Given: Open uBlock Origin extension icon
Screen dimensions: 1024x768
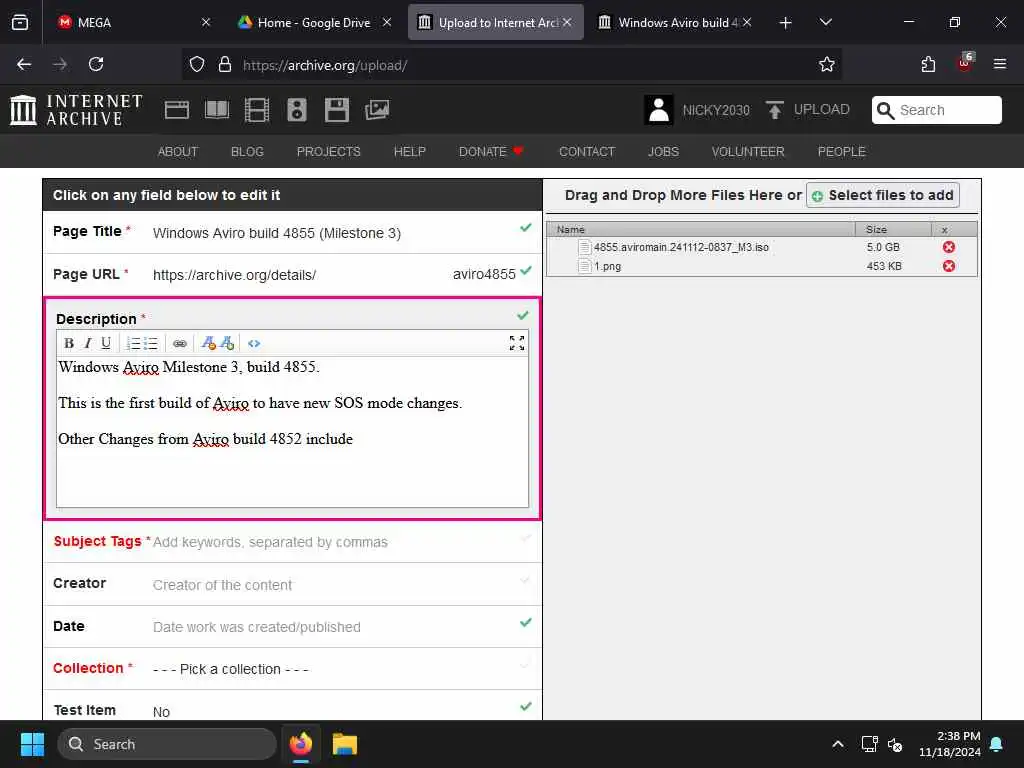Looking at the screenshot, I should [965, 63].
